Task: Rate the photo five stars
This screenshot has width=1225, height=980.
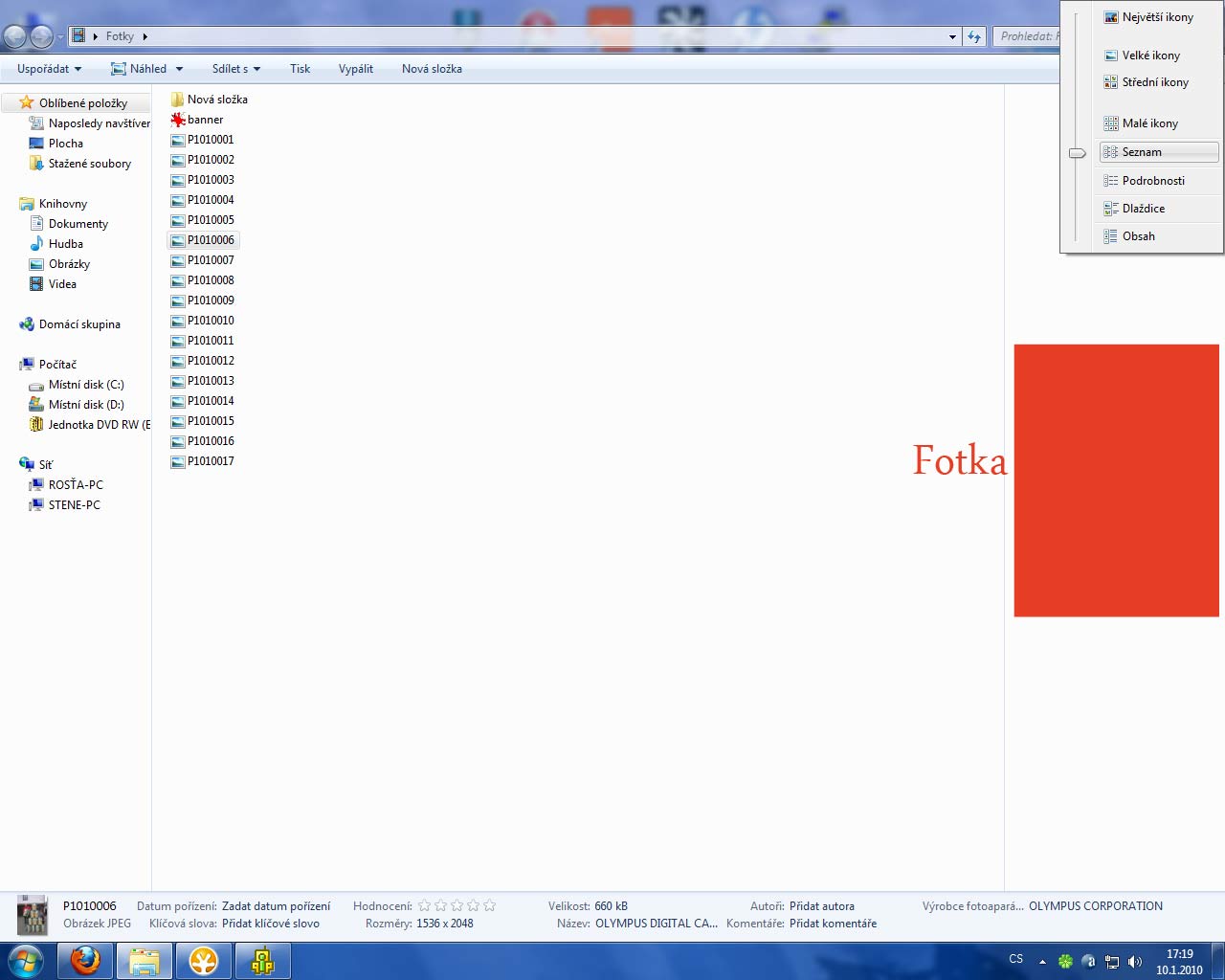Action: coord(490,905)
